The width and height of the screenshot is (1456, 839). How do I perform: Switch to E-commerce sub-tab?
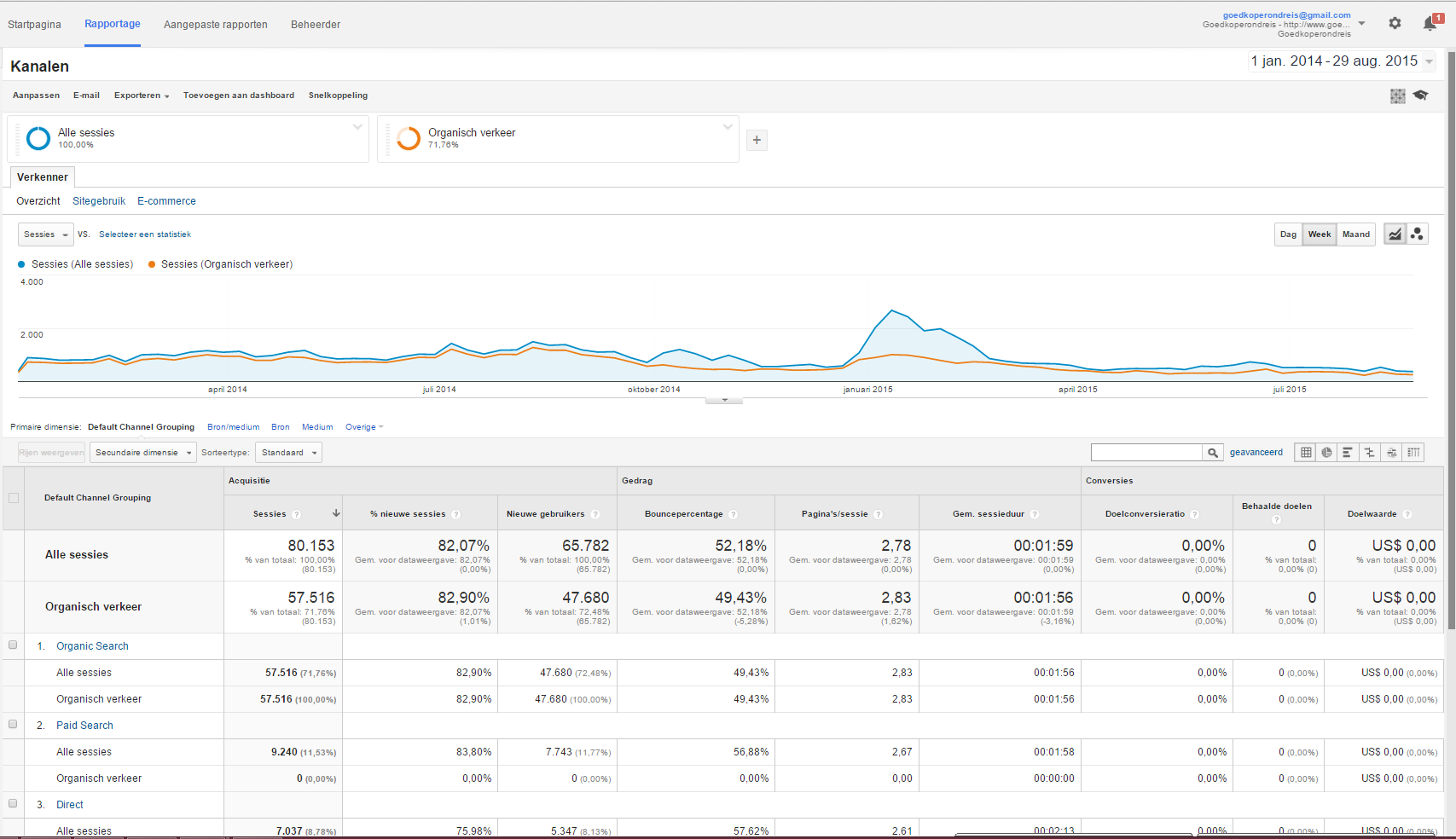(x=166, y=201)
